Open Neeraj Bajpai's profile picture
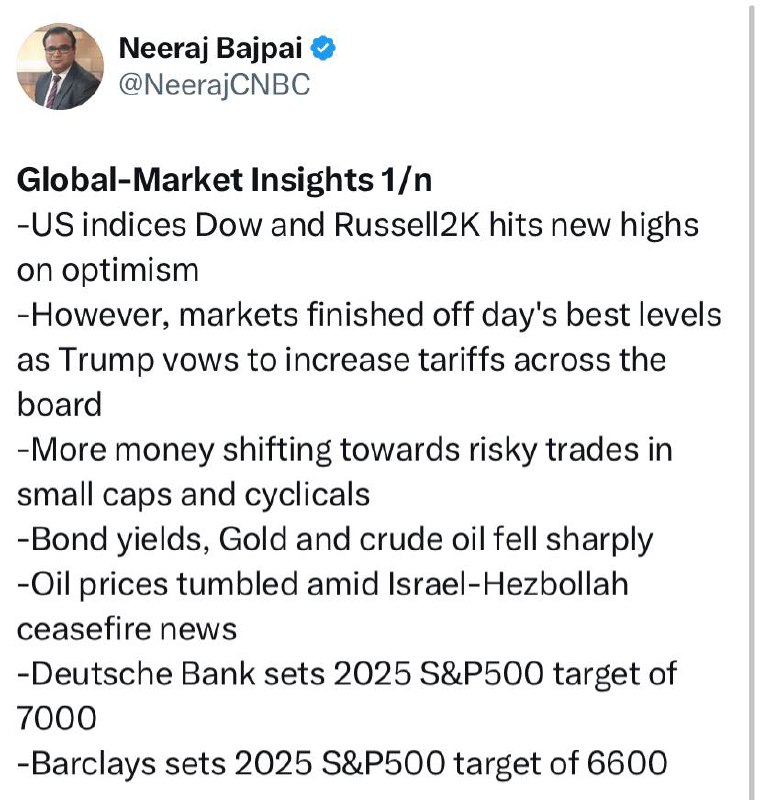 pos(60,66)
